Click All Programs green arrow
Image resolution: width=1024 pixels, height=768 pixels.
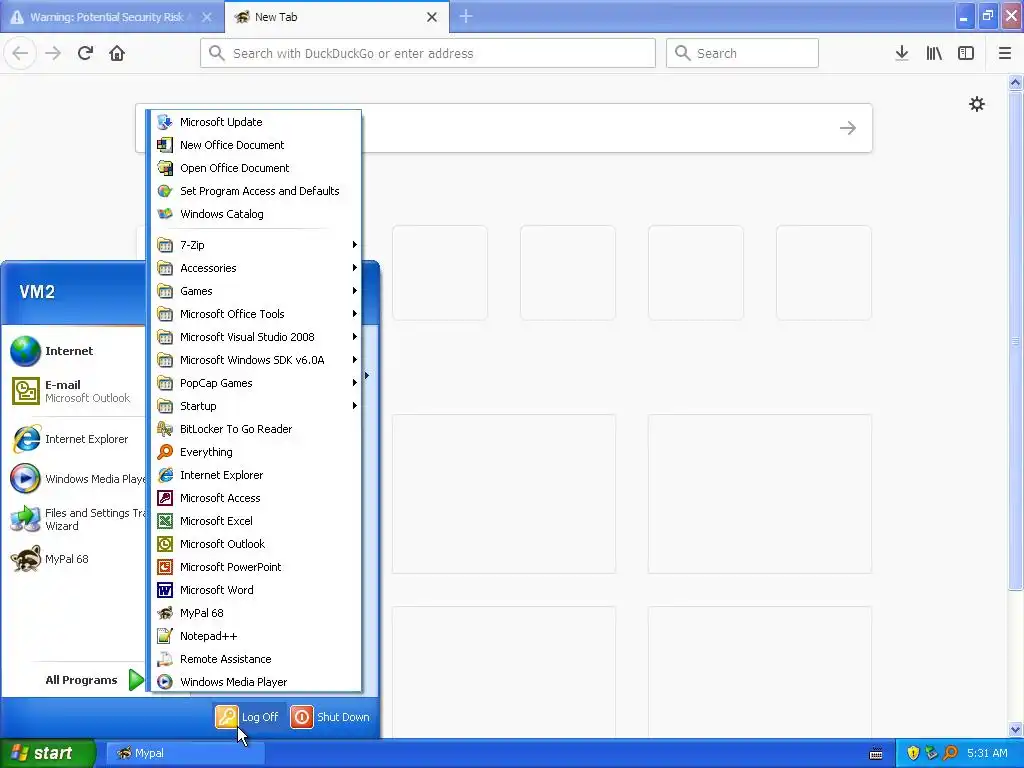click(x=136, y=680)
